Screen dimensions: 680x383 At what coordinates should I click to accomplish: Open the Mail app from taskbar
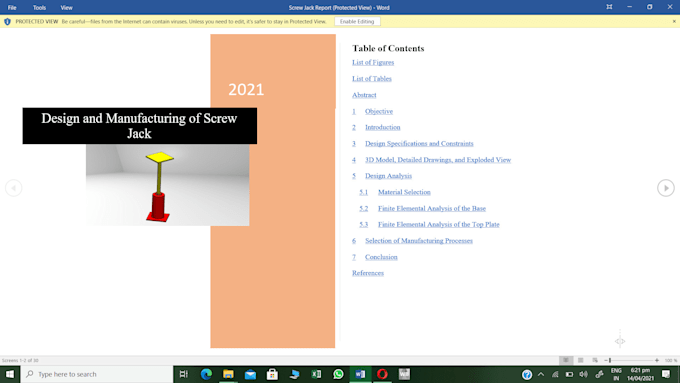[250, 374]
